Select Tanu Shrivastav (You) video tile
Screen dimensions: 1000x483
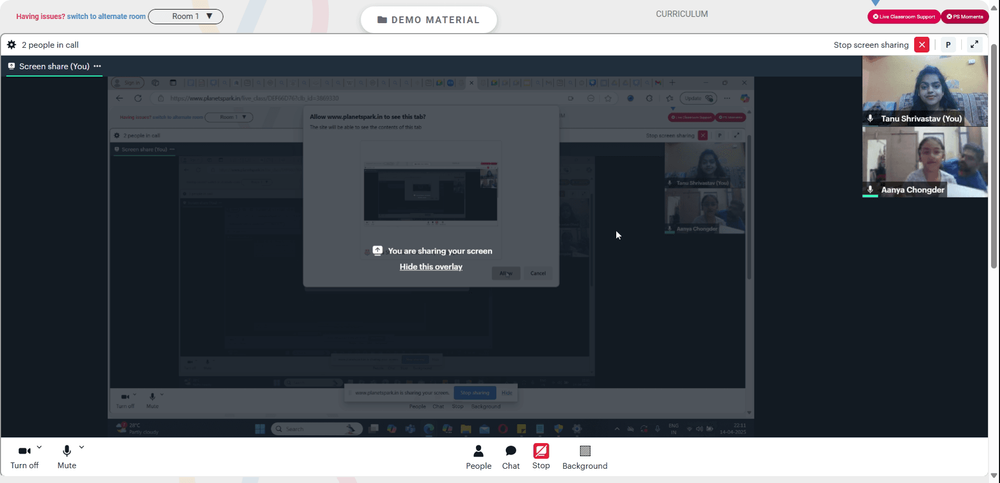924,91
